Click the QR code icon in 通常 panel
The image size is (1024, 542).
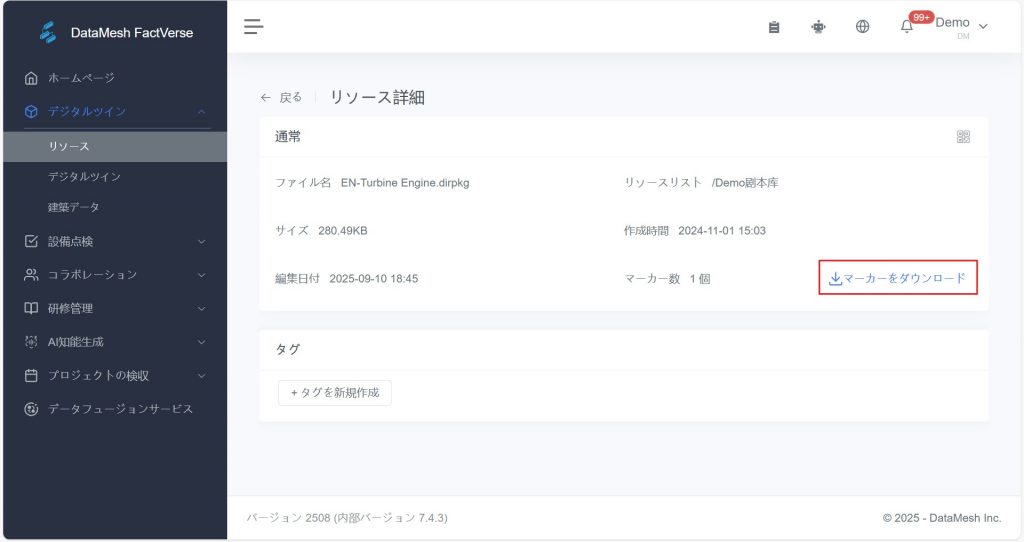click(x=963, y=137)
